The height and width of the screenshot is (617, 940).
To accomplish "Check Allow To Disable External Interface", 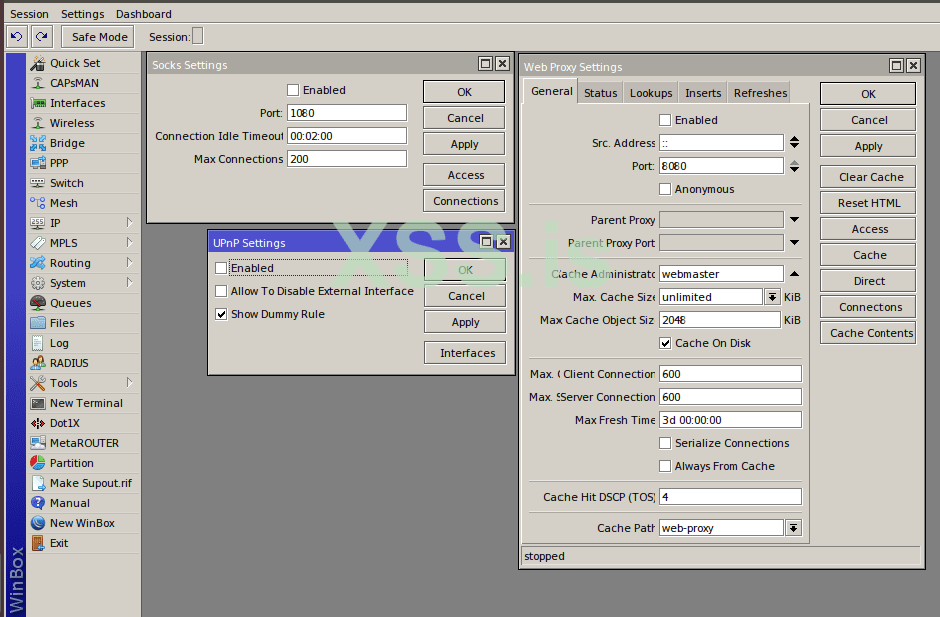I will point(221,291).
